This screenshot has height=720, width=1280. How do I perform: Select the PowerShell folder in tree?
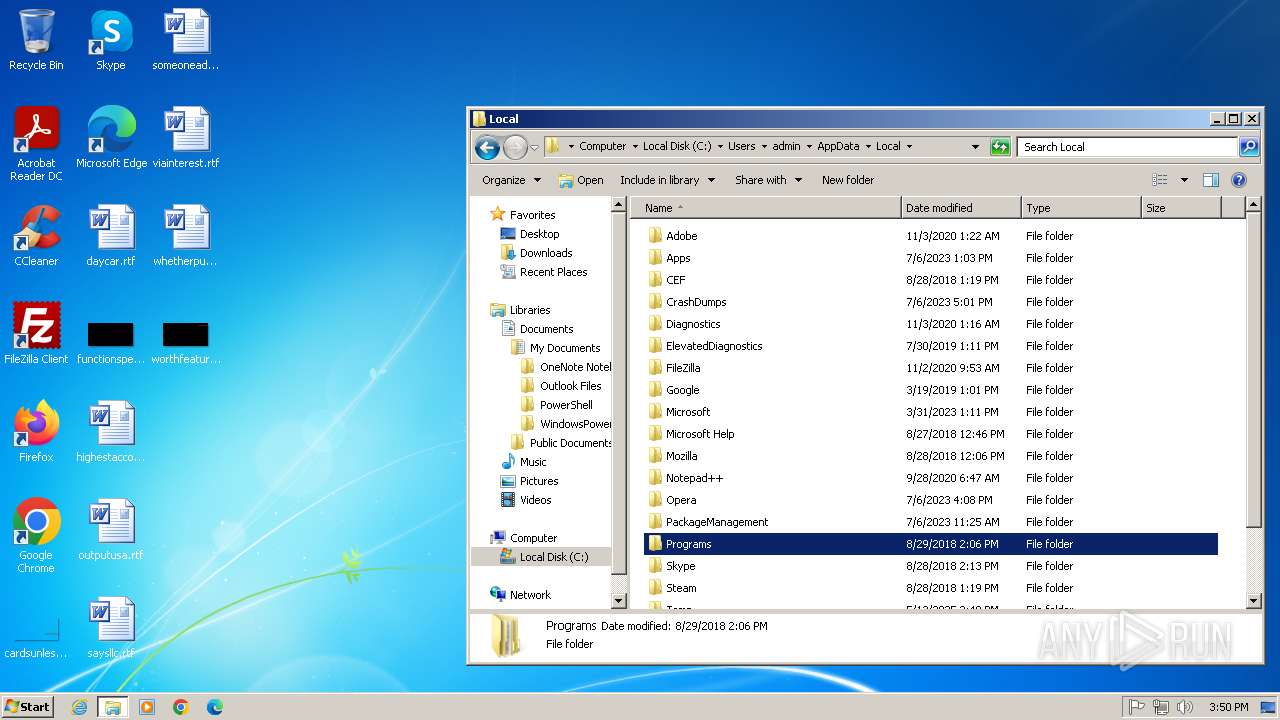point(566,405)
